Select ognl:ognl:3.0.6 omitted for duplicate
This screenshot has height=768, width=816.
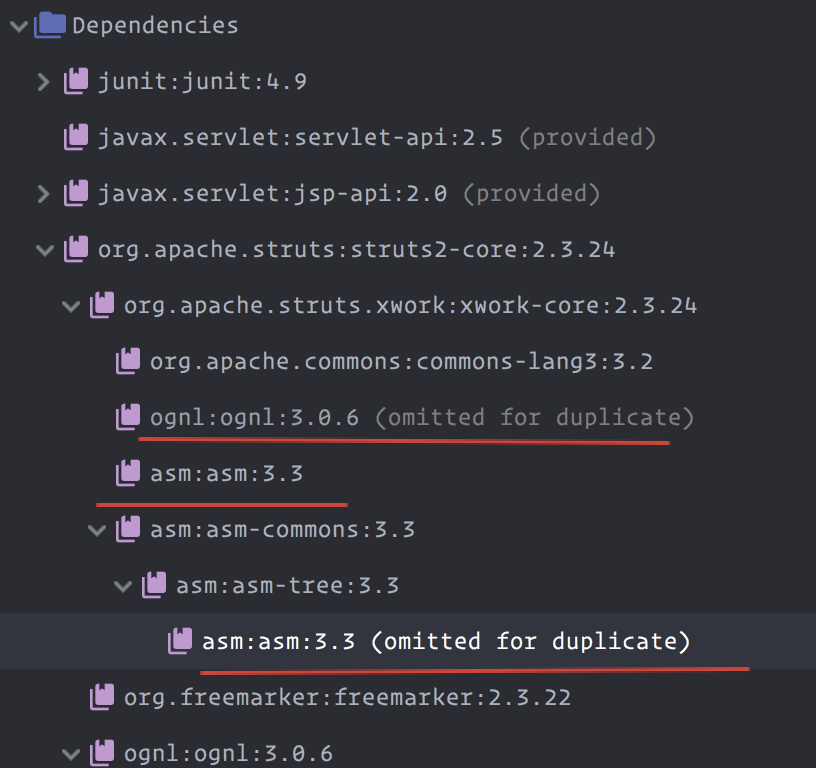tap(422, 417)
